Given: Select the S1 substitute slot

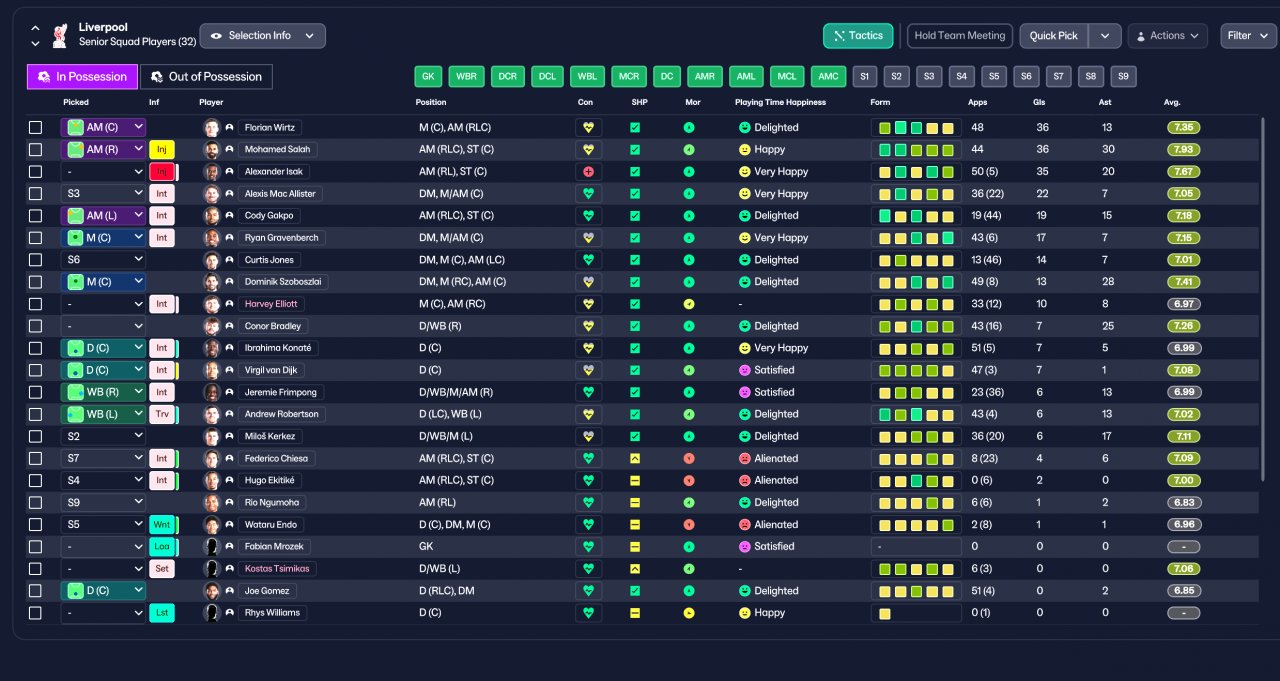Looking at the screenshot, I should pos(865,77).
